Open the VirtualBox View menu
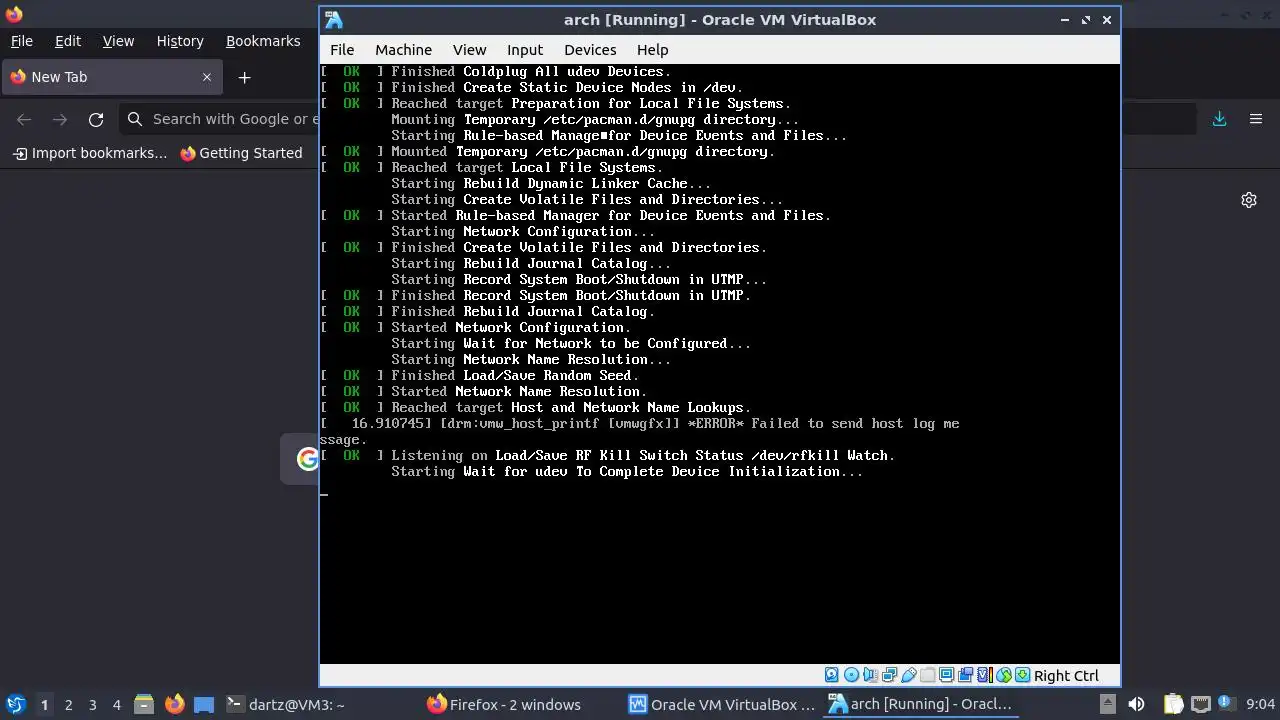This screenshot has width=1280, height=720. (x=469, y=50)
